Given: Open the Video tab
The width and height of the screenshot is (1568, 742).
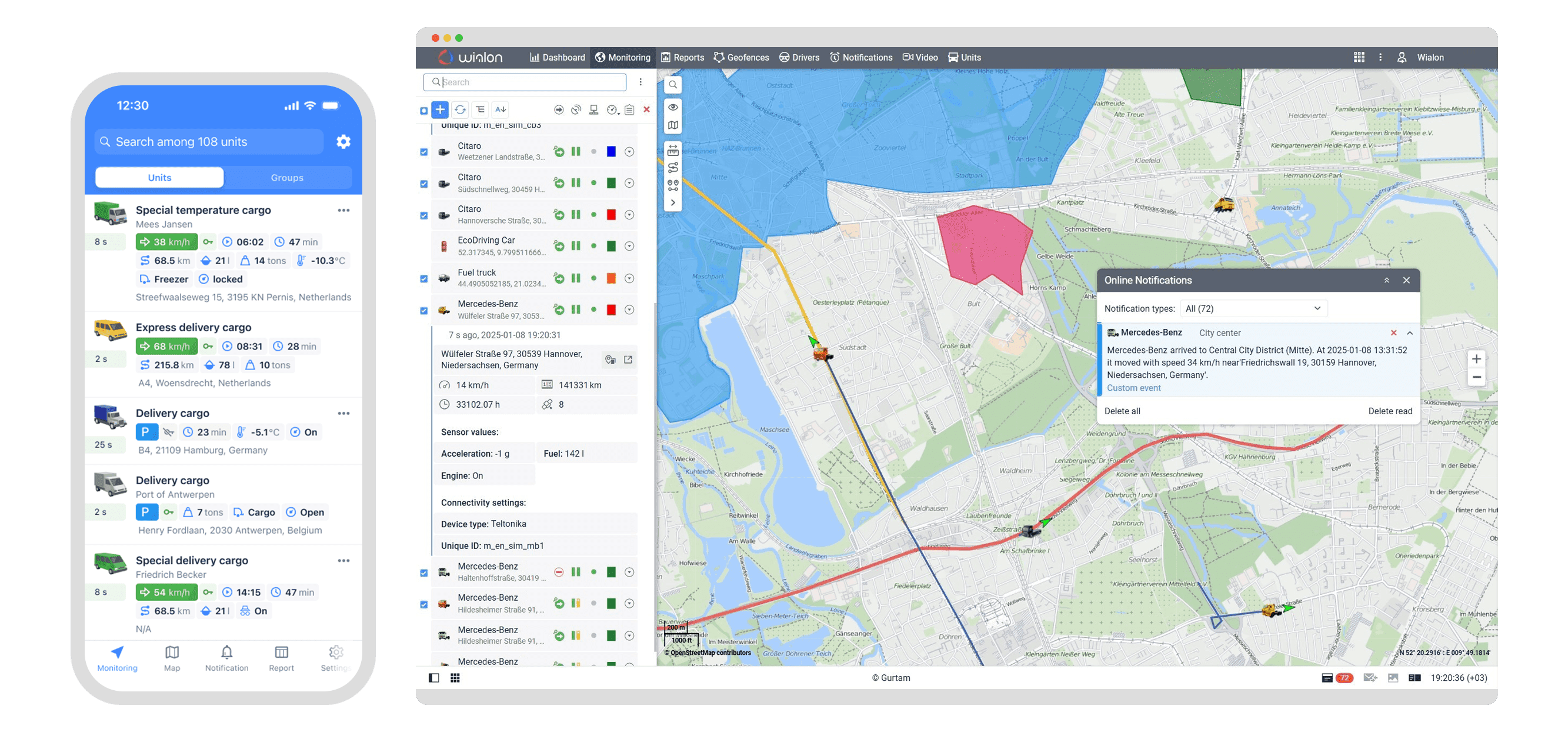Looking at the screenshot, I should [x=920, y=57].
